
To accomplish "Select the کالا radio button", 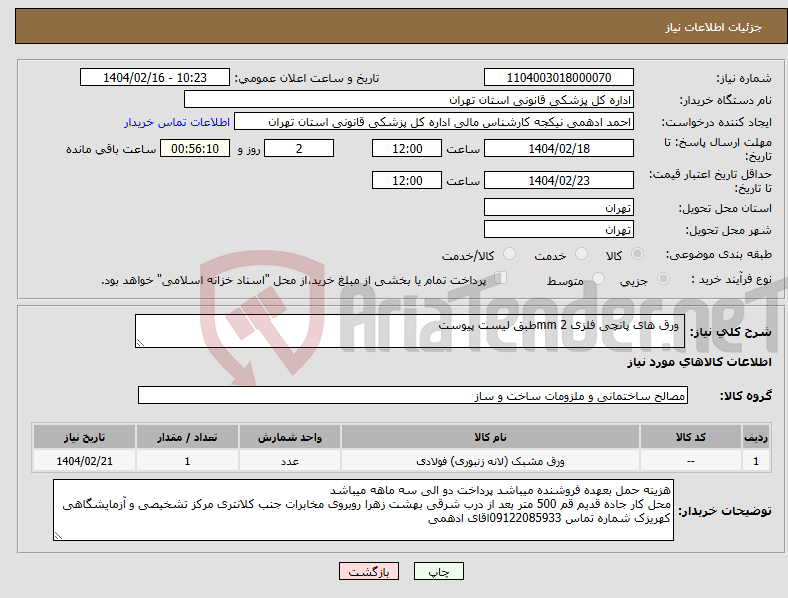I will pos(637,254).
